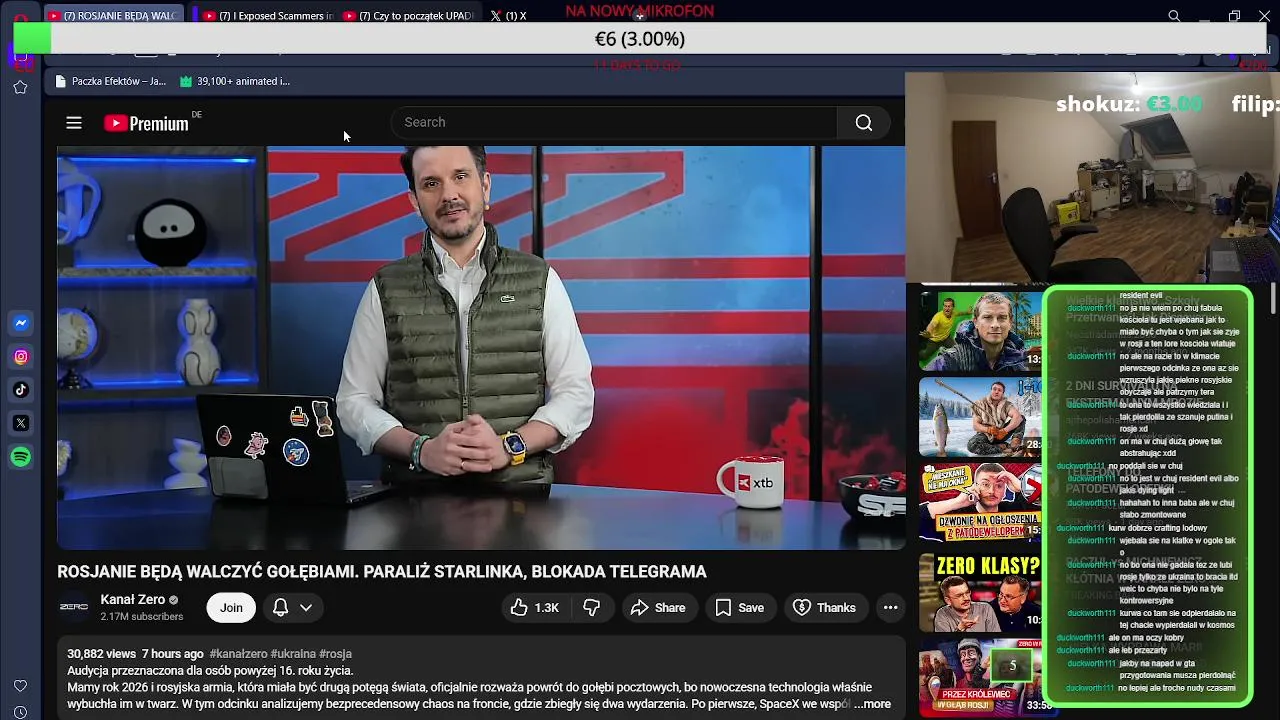Dislike the video with the thumbs-down button
The width and height of the screenshot is (1280, 720).
591,607
